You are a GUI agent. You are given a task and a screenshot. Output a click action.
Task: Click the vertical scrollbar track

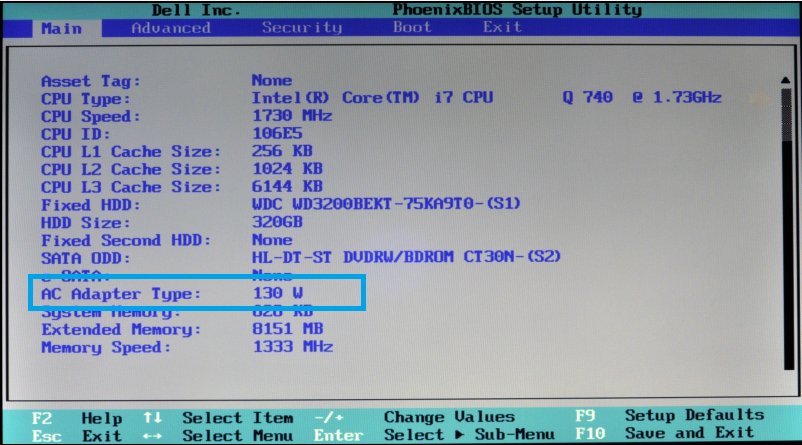coord(788,228)
